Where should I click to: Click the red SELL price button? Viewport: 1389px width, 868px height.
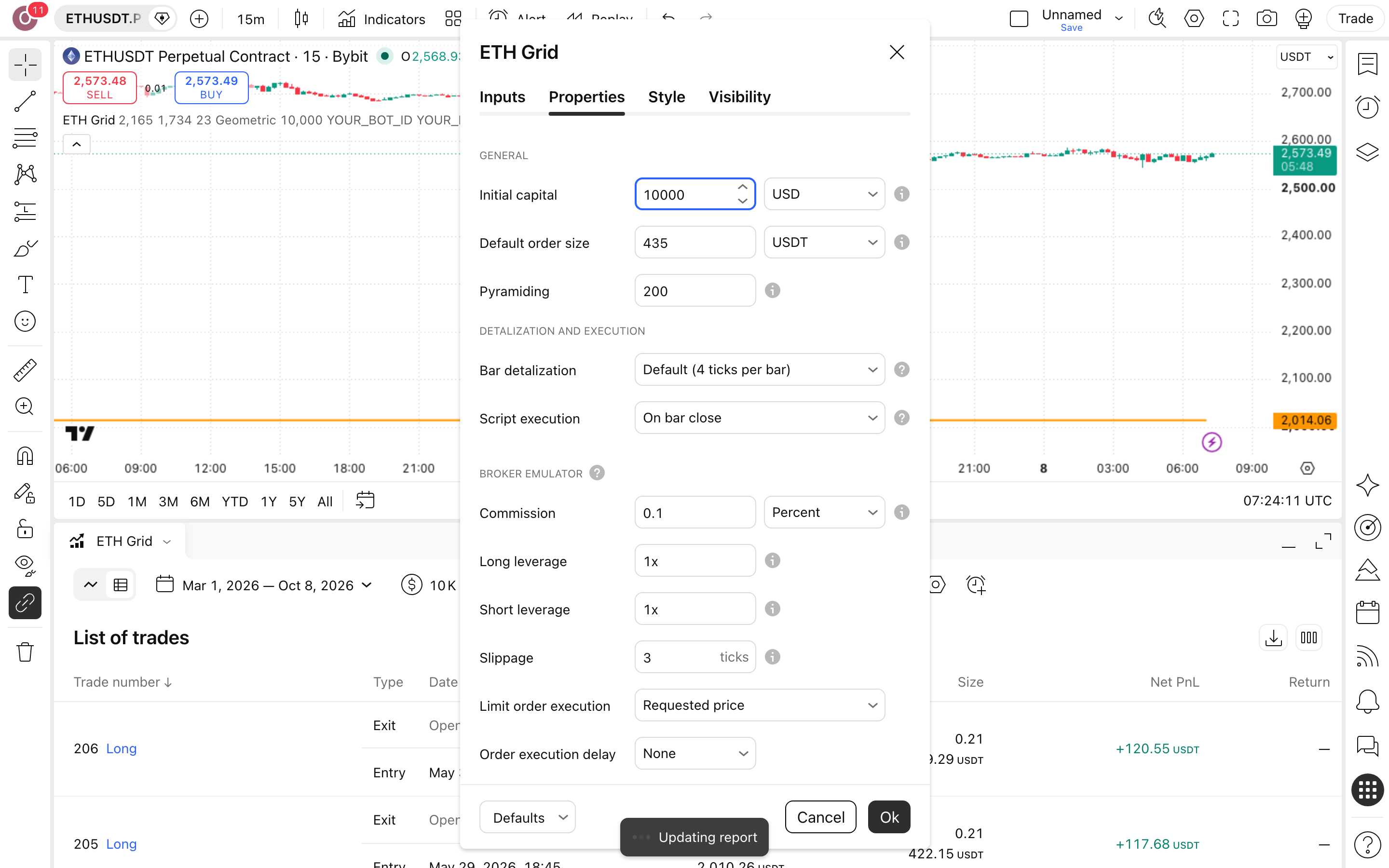99,87
